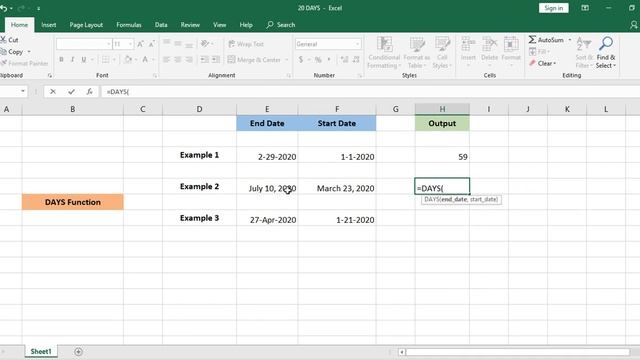Open Sort & Filter menu
Viewport: 640px width, 360px height.
click(x=584, y=52)
